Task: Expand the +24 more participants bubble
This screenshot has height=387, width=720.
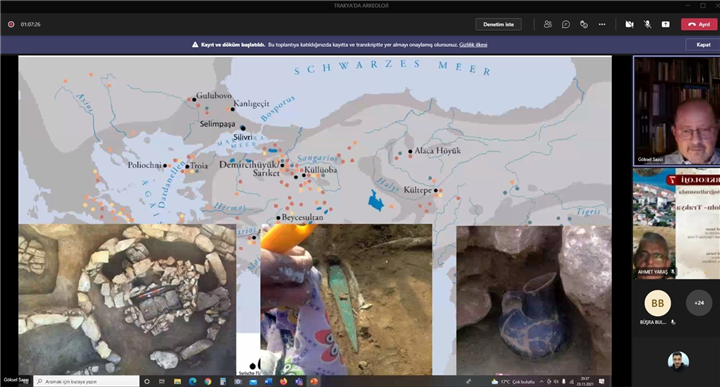Action: [699, 303]
